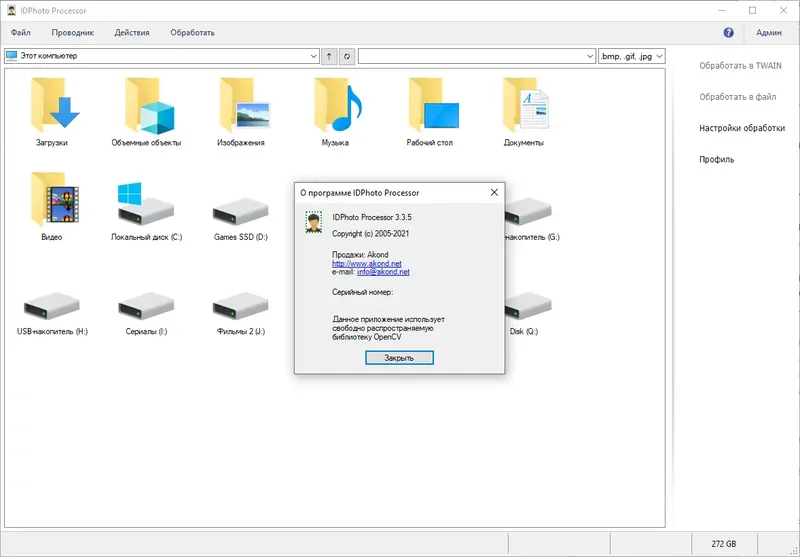
Task: Click the IDPhoto Processor 3.3.5 version text
Action: tap(371, 217)
